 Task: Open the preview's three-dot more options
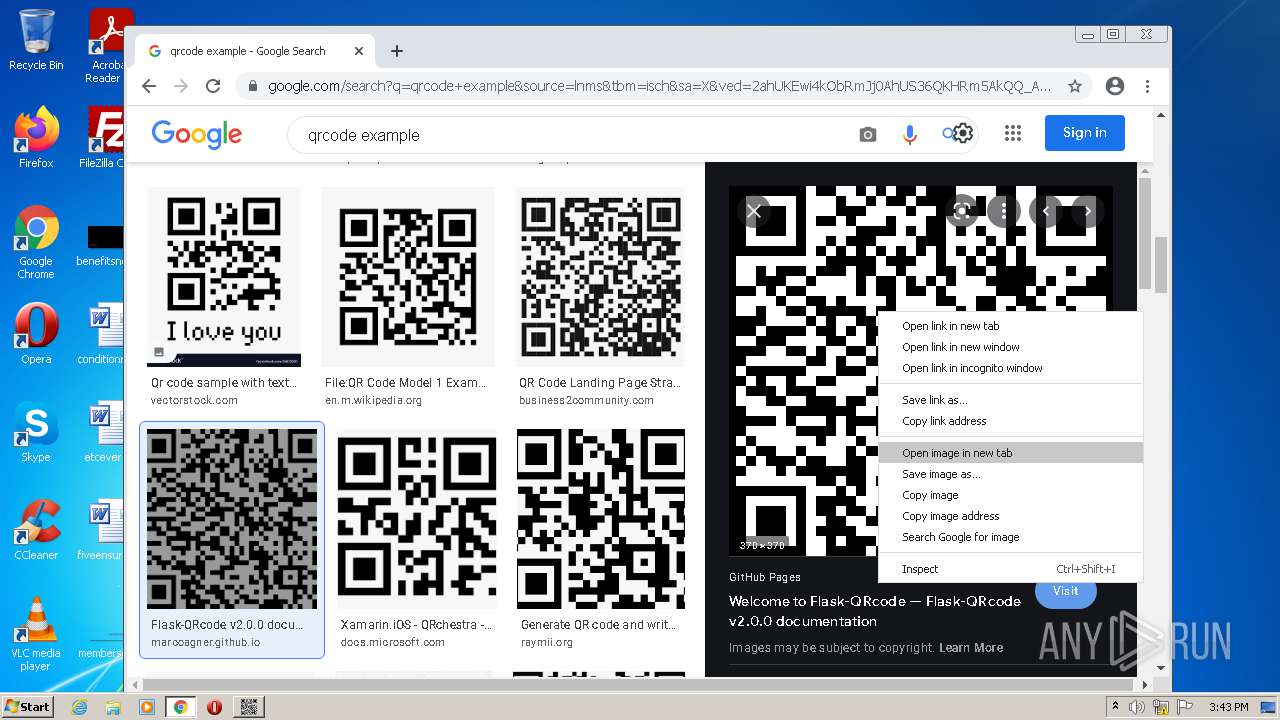tap(1004, 211)
